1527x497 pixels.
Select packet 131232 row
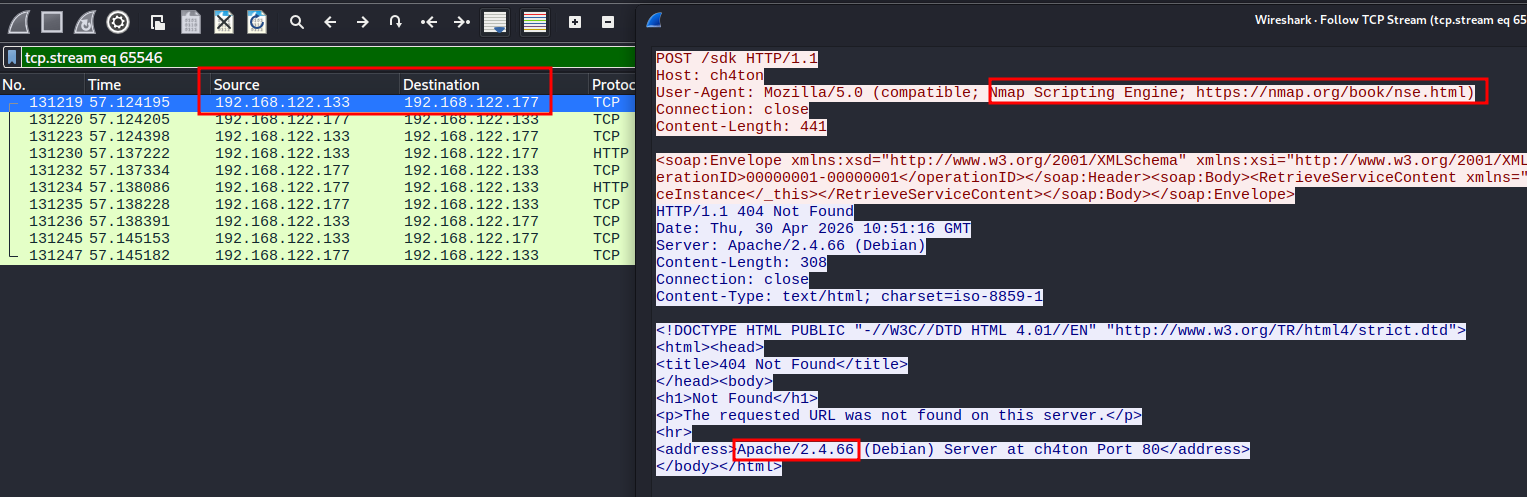coord(317,170)
